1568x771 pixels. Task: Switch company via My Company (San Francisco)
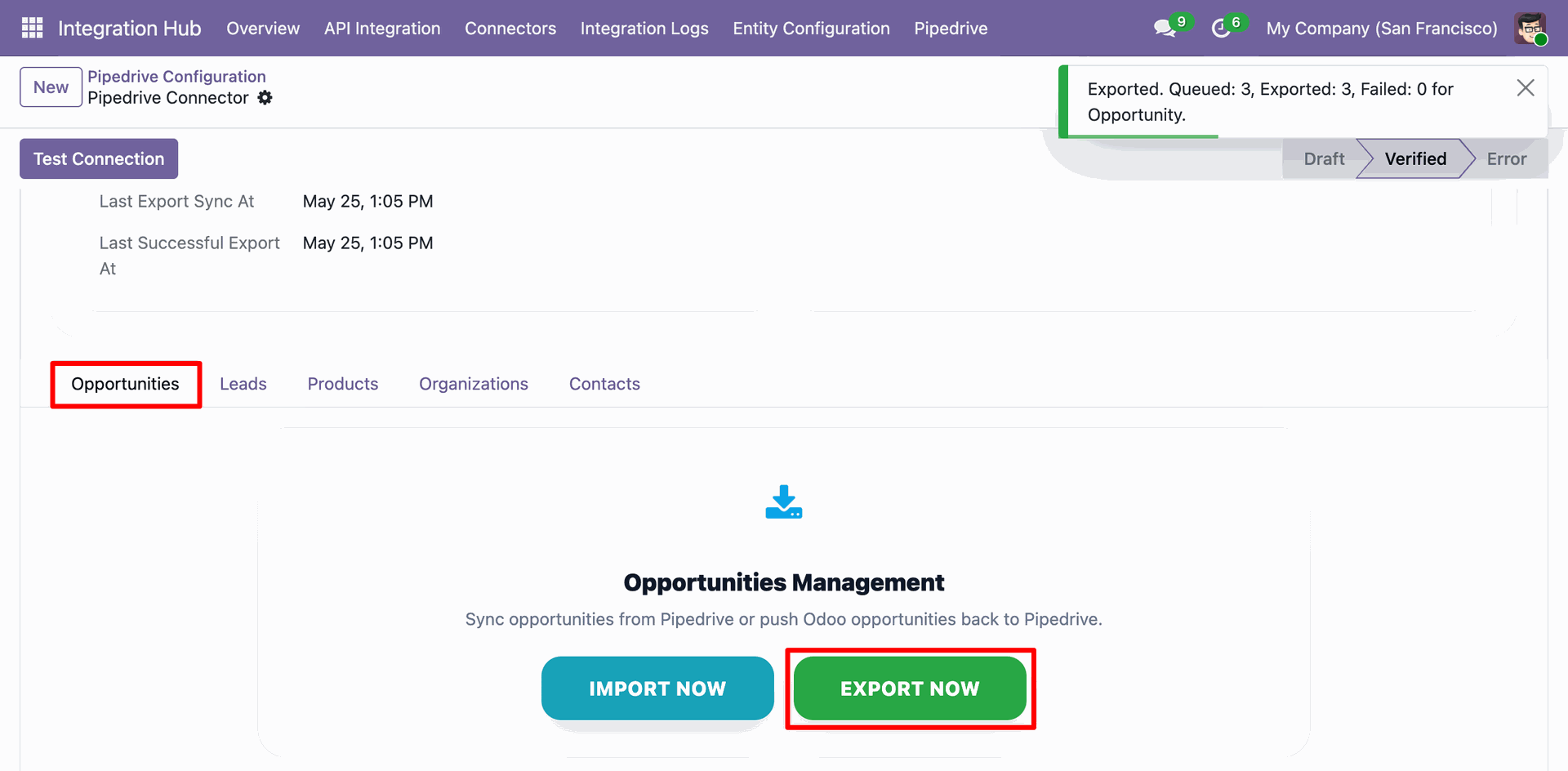(1382, 29)
